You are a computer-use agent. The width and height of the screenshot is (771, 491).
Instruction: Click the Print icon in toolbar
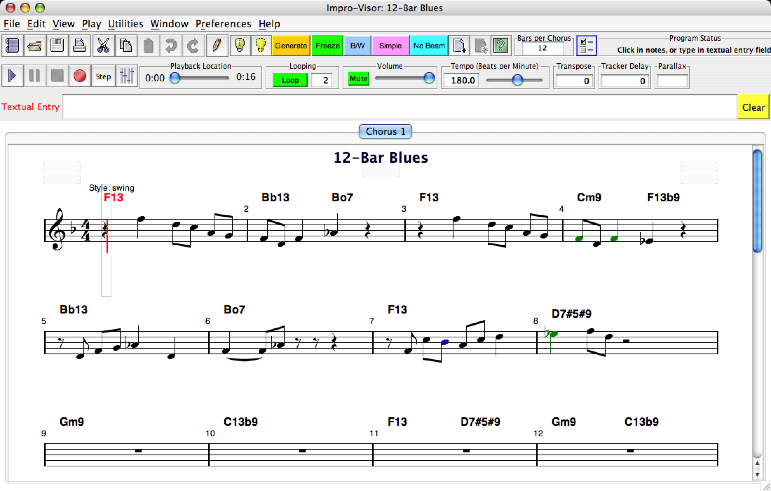coord(79,45)
